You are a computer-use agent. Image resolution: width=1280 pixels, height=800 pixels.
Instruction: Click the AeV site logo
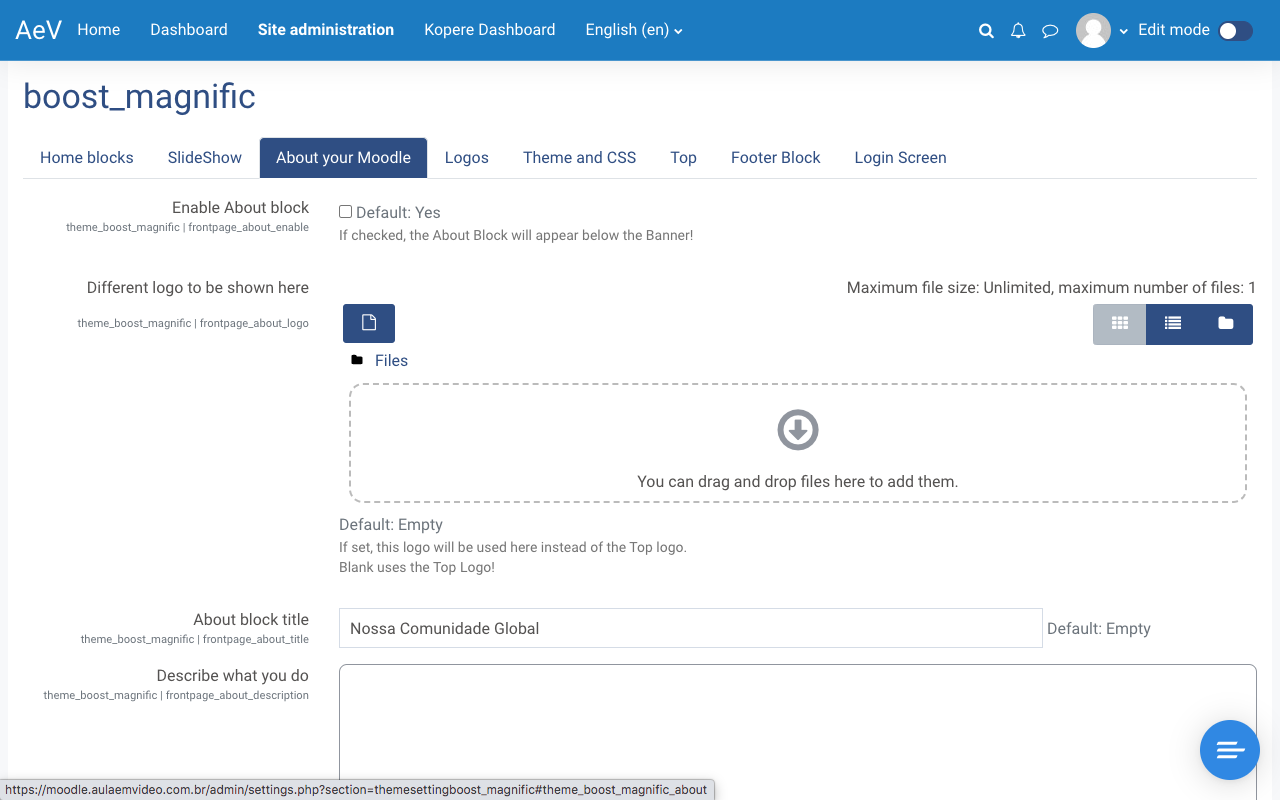coord(38,30)
